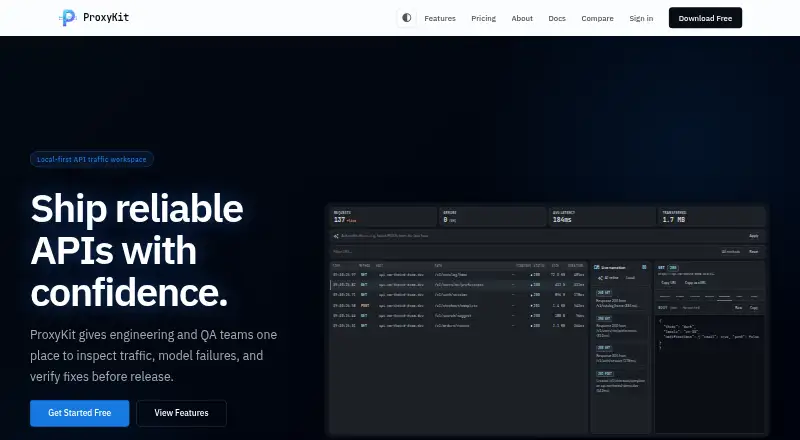Click the 184ms average latency stat
Viewport: 800px width, 440px height.
(602, 216)
